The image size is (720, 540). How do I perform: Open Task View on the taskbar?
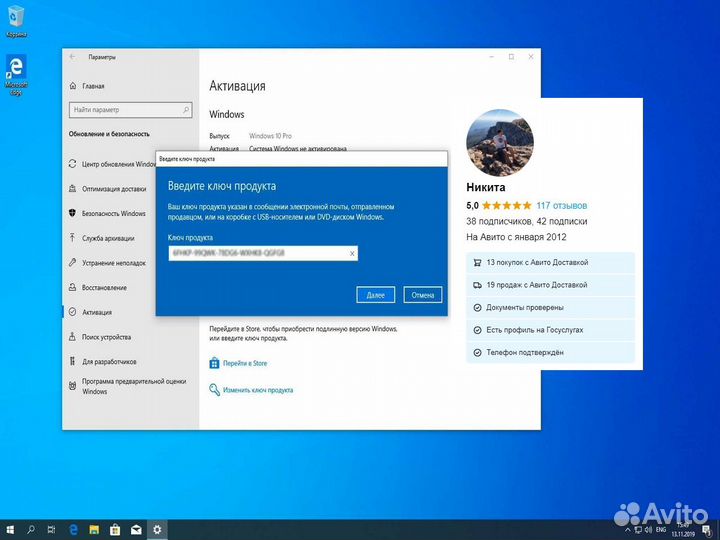(x=51, y=530)
